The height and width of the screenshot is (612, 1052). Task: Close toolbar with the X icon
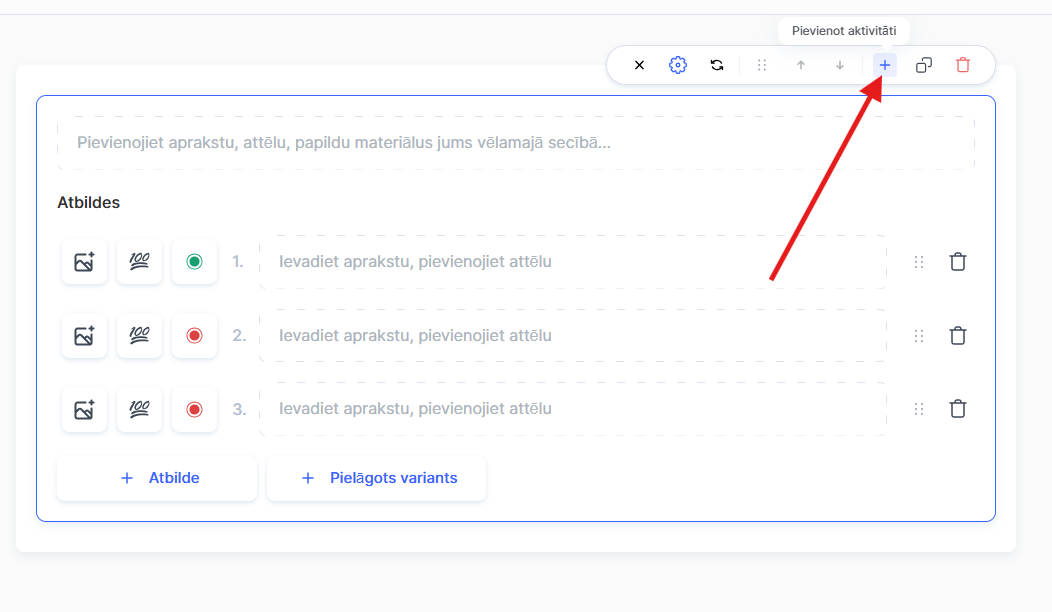point(640,65)
